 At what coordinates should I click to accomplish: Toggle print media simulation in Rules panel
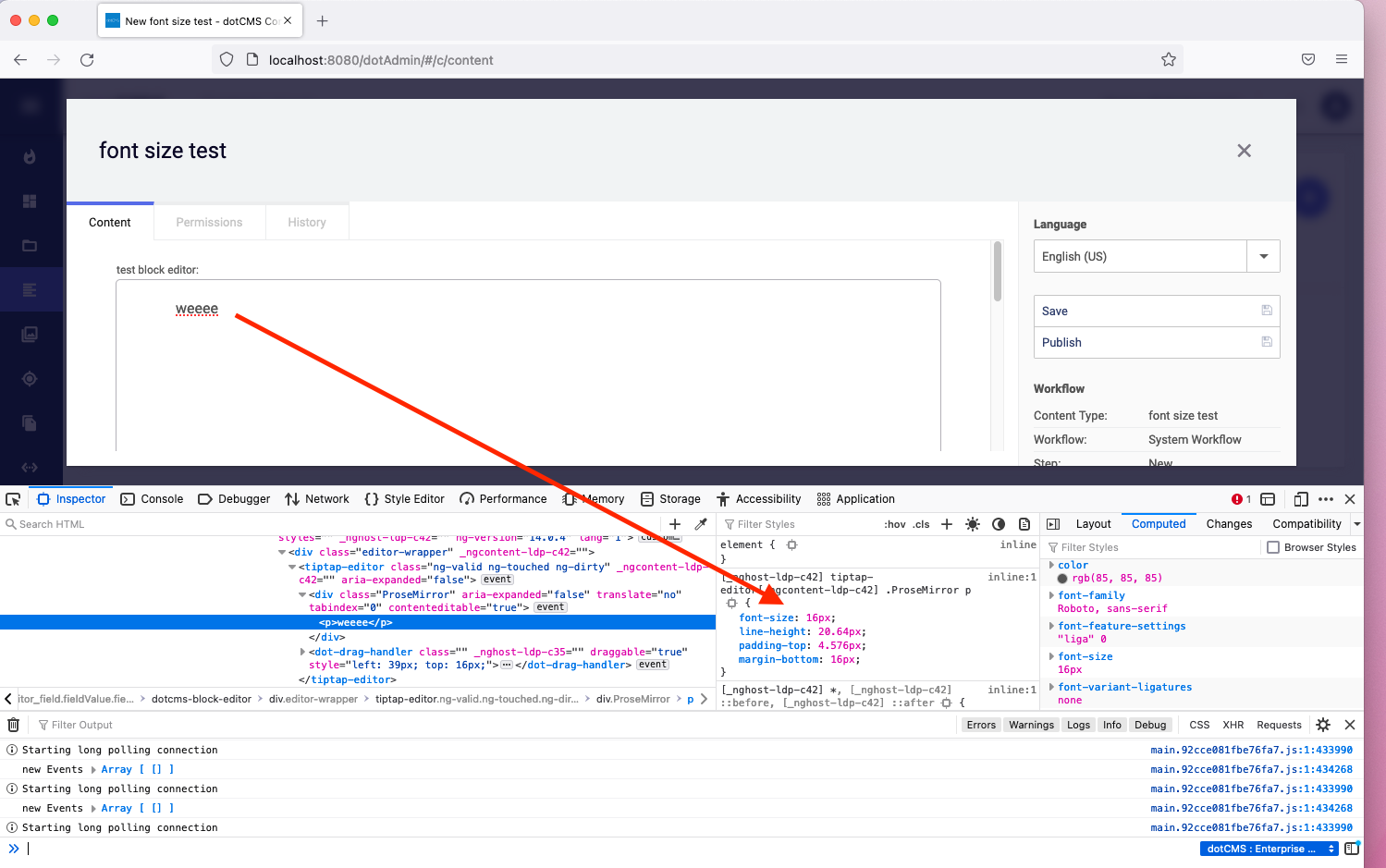click(1024, 523)
